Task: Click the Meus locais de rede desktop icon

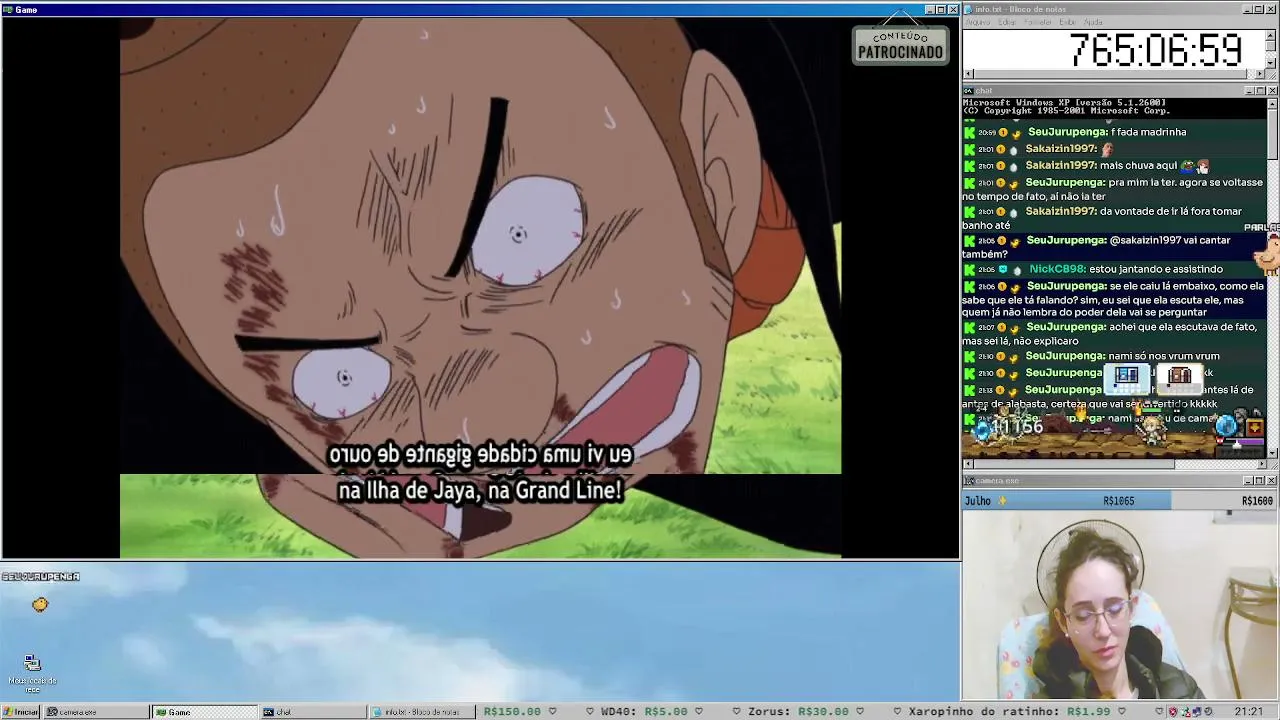Action: point(32,672)
